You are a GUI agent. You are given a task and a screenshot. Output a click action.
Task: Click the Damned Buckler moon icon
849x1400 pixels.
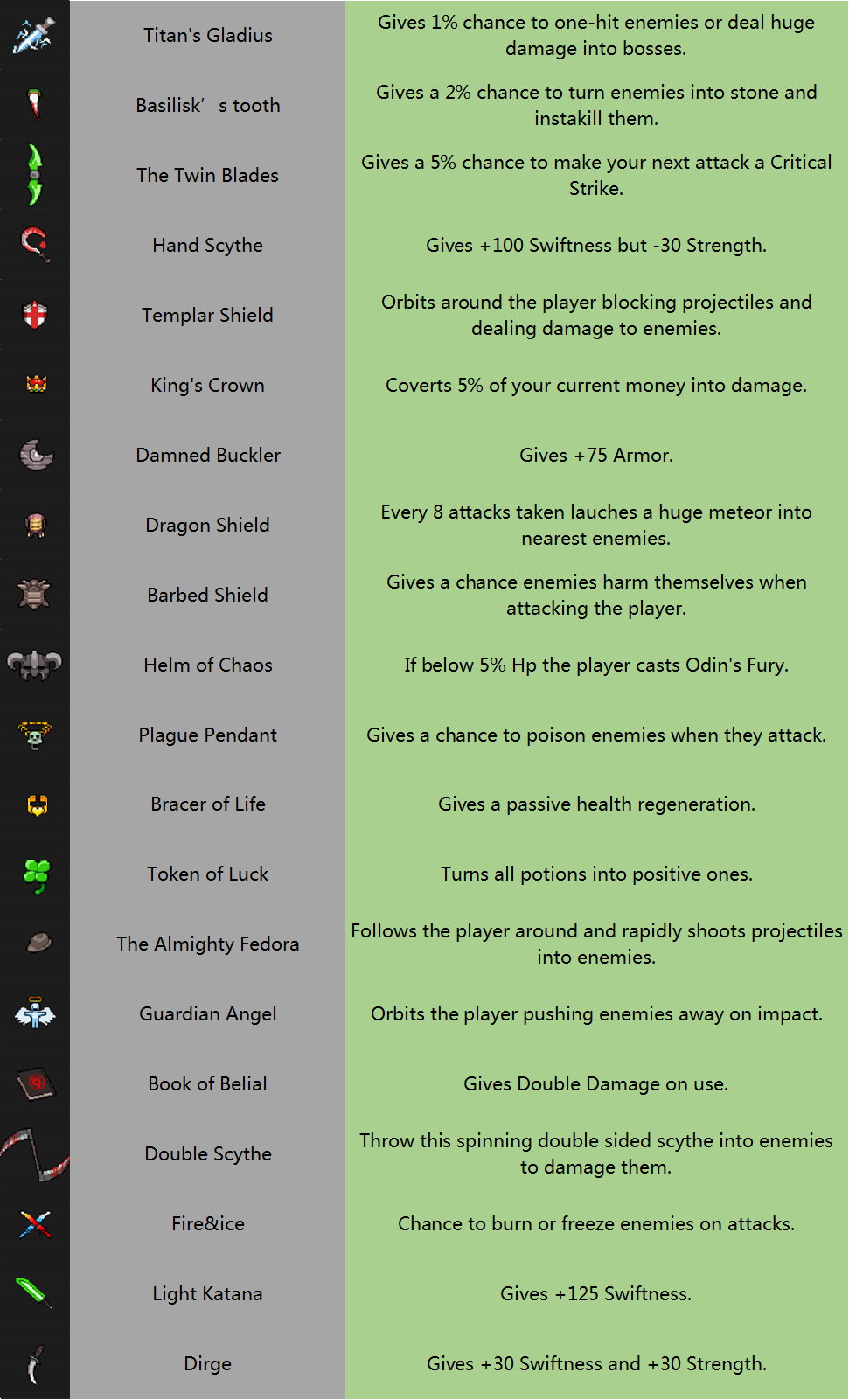[x=36, y=455]
